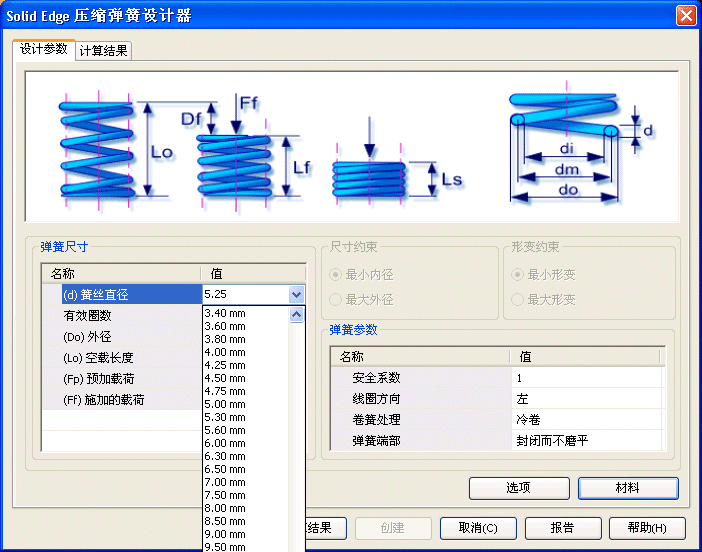Click the 选项 button
The image size is (702, 552).
coord(518,488)
